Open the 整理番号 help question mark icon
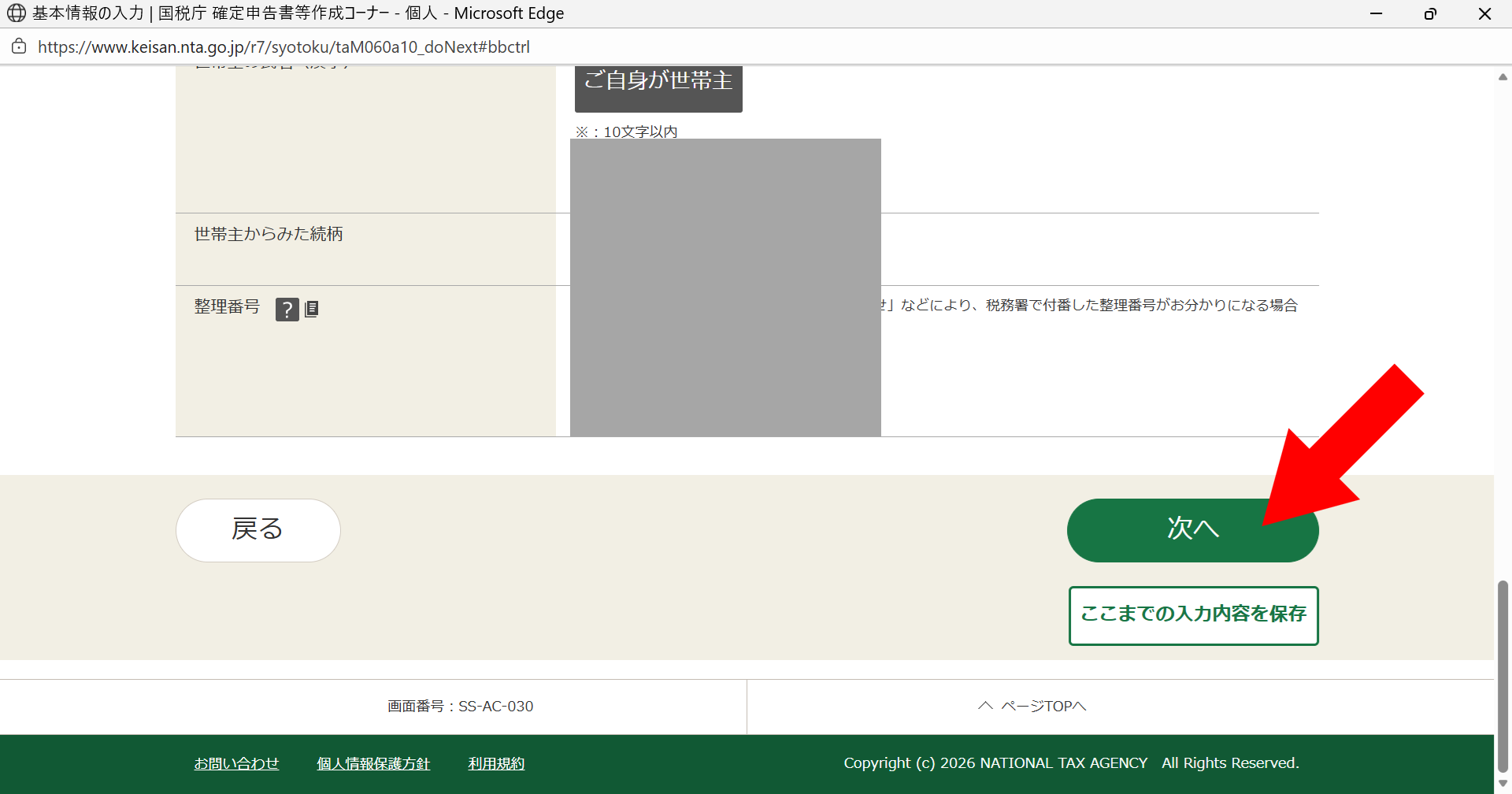Viewport: 1512px width, 794px height. (287, 310)
